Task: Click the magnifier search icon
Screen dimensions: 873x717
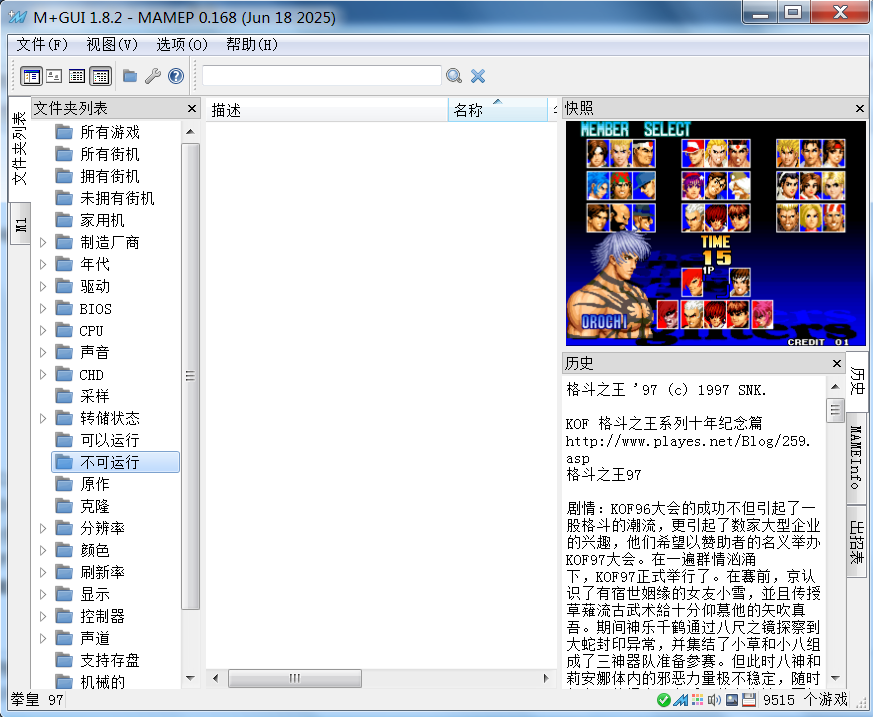Action: 454,76
